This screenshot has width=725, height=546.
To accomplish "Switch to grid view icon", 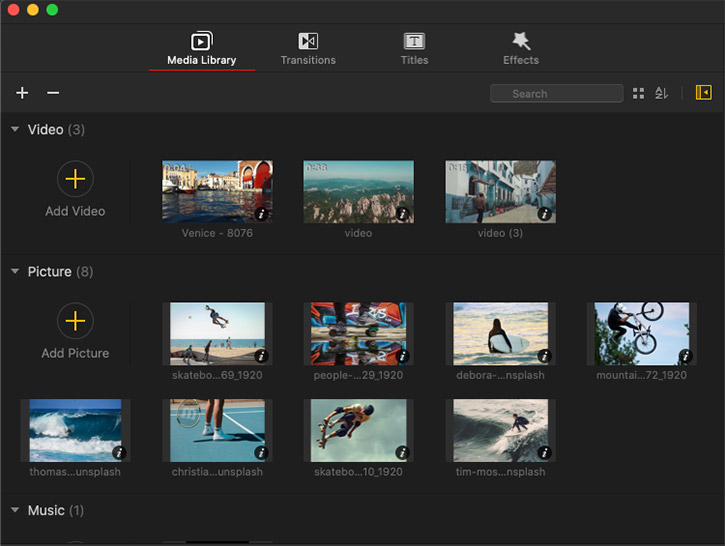I will pos(639,93).
